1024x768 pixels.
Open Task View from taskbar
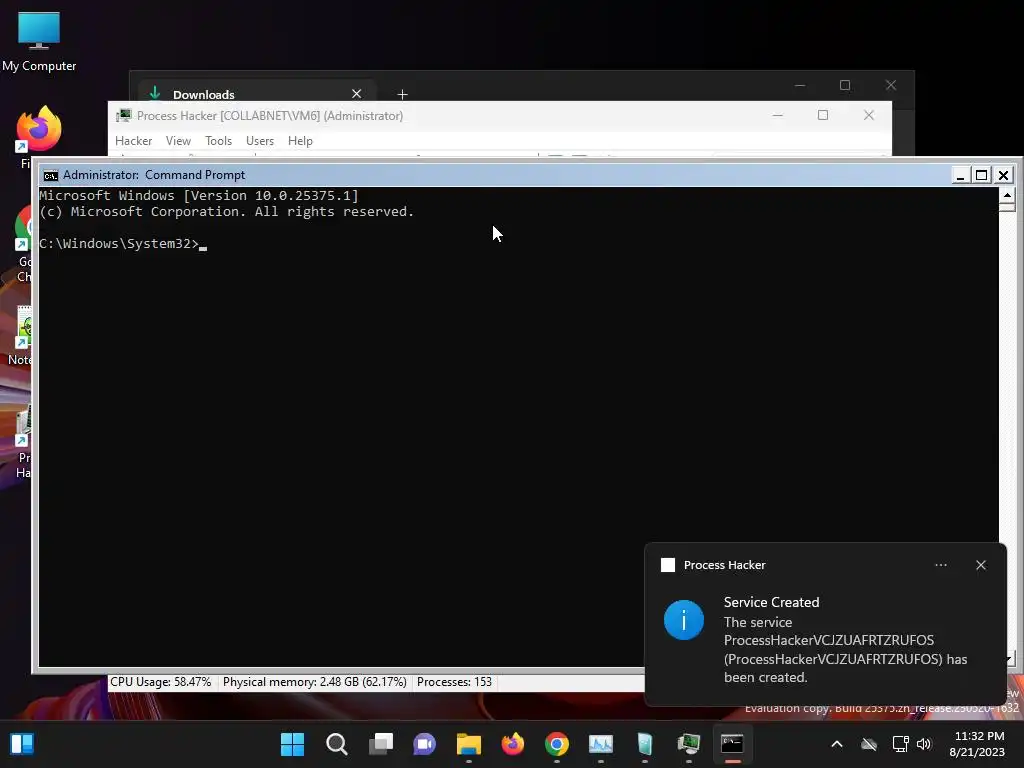click(381, 744)
